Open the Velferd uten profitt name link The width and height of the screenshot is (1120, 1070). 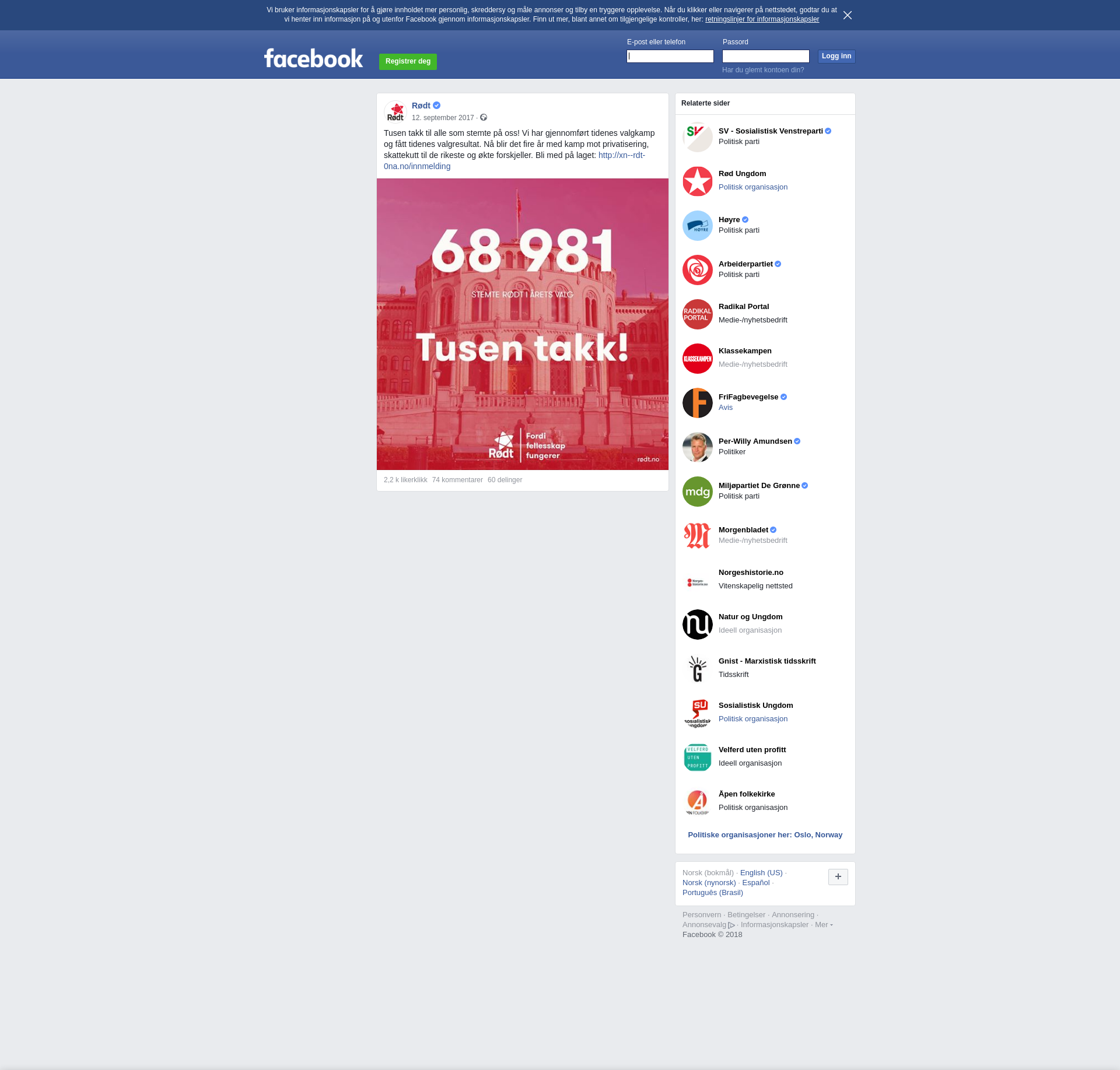pos(752,750)
